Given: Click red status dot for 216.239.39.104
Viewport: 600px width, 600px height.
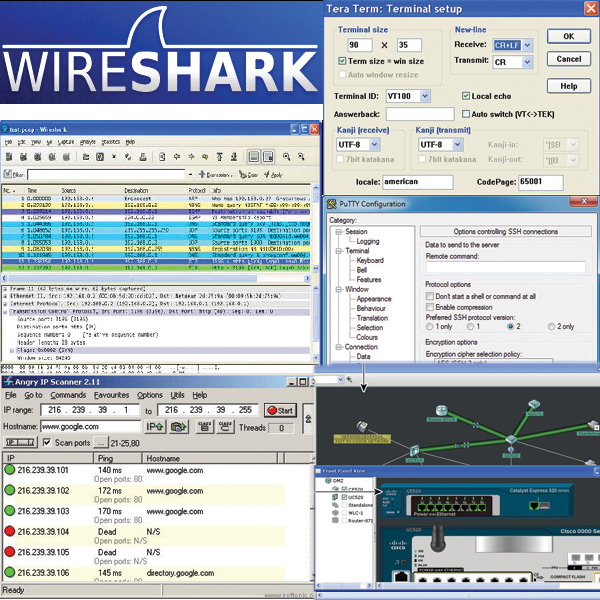Looking at the screenshot, I should 10,531.
